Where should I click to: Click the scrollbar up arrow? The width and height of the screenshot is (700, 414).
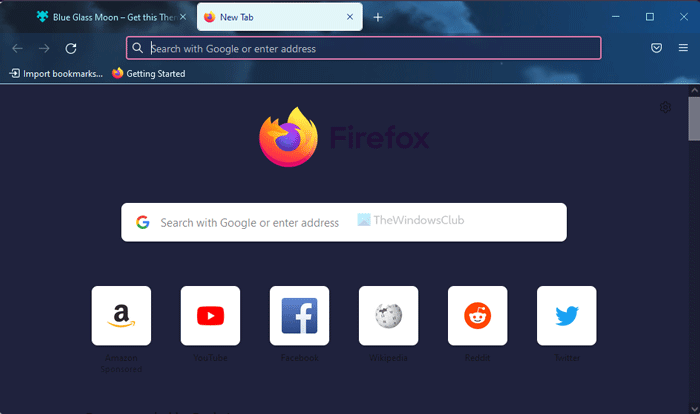(694, 90)
